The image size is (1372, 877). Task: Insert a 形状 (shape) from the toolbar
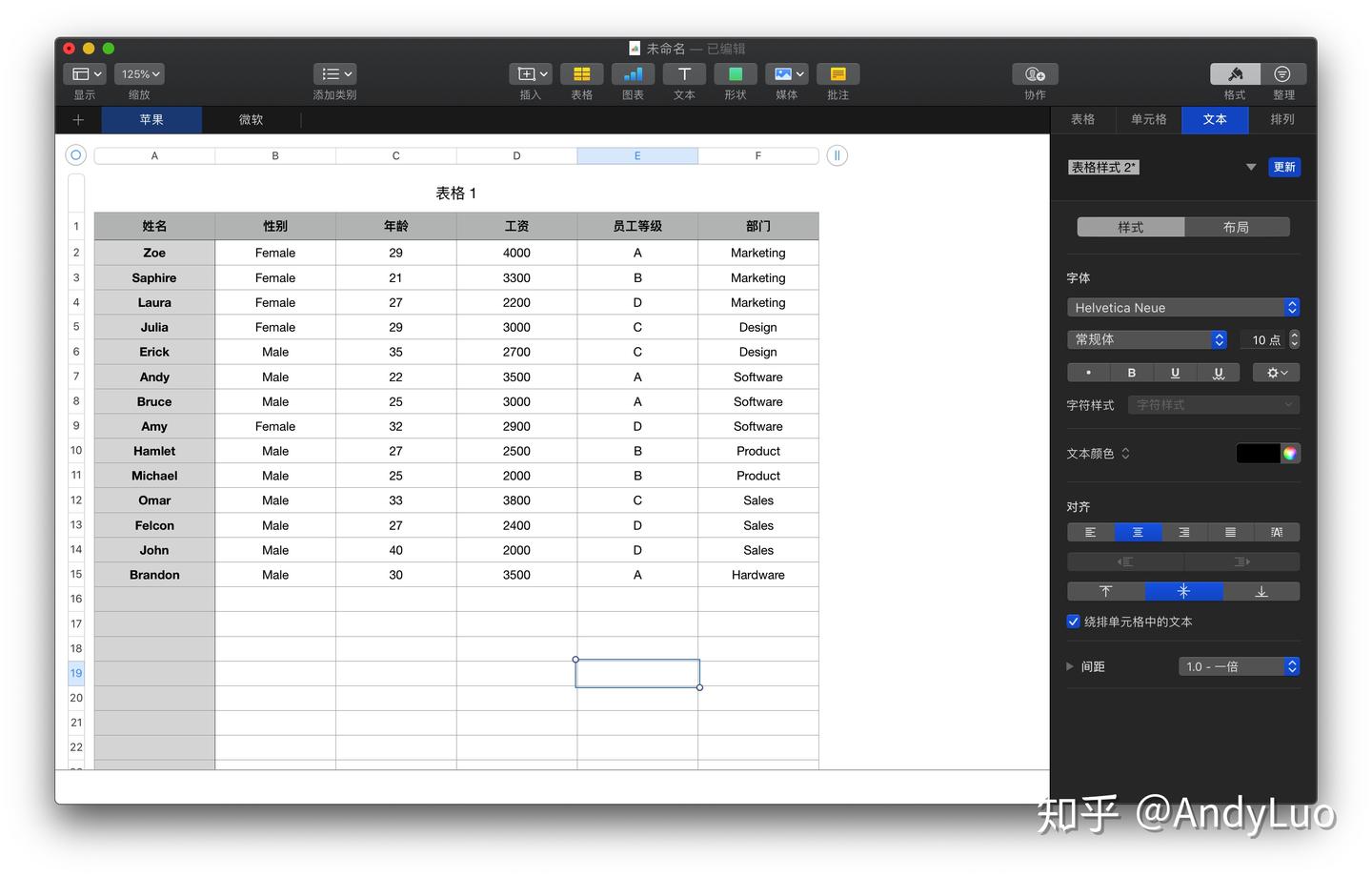pyautogui.click(x=735, y=74)
